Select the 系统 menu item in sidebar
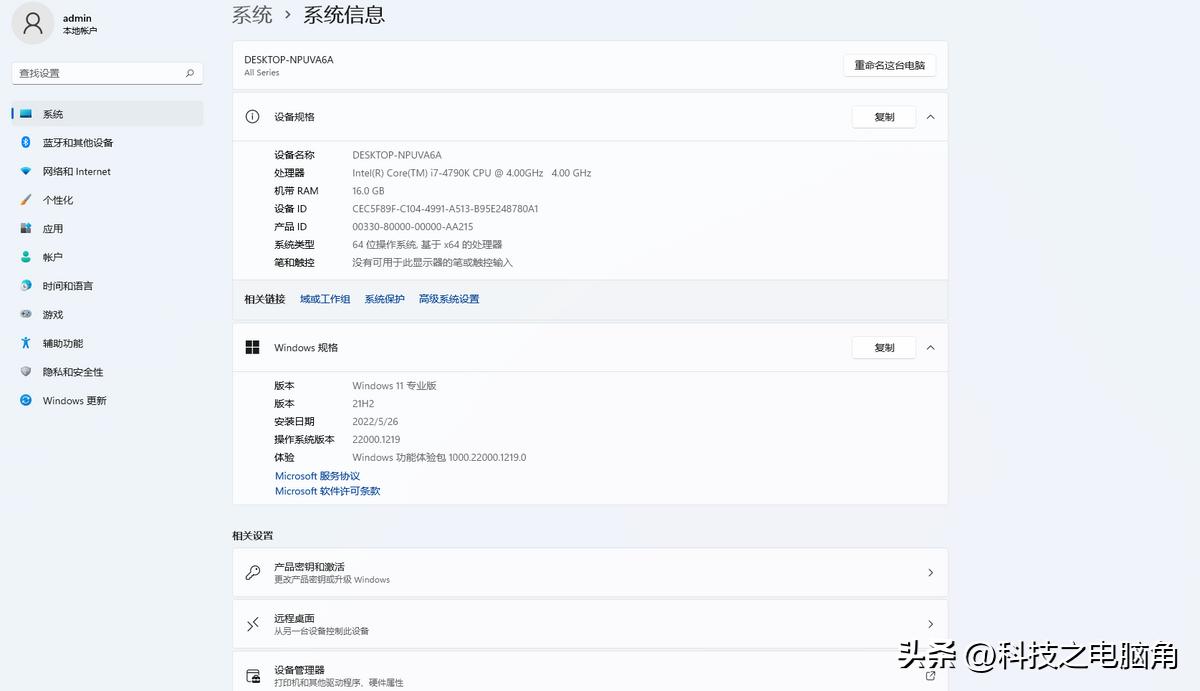This screenshot has width=1200, height=691. click(x=25, y=113)
